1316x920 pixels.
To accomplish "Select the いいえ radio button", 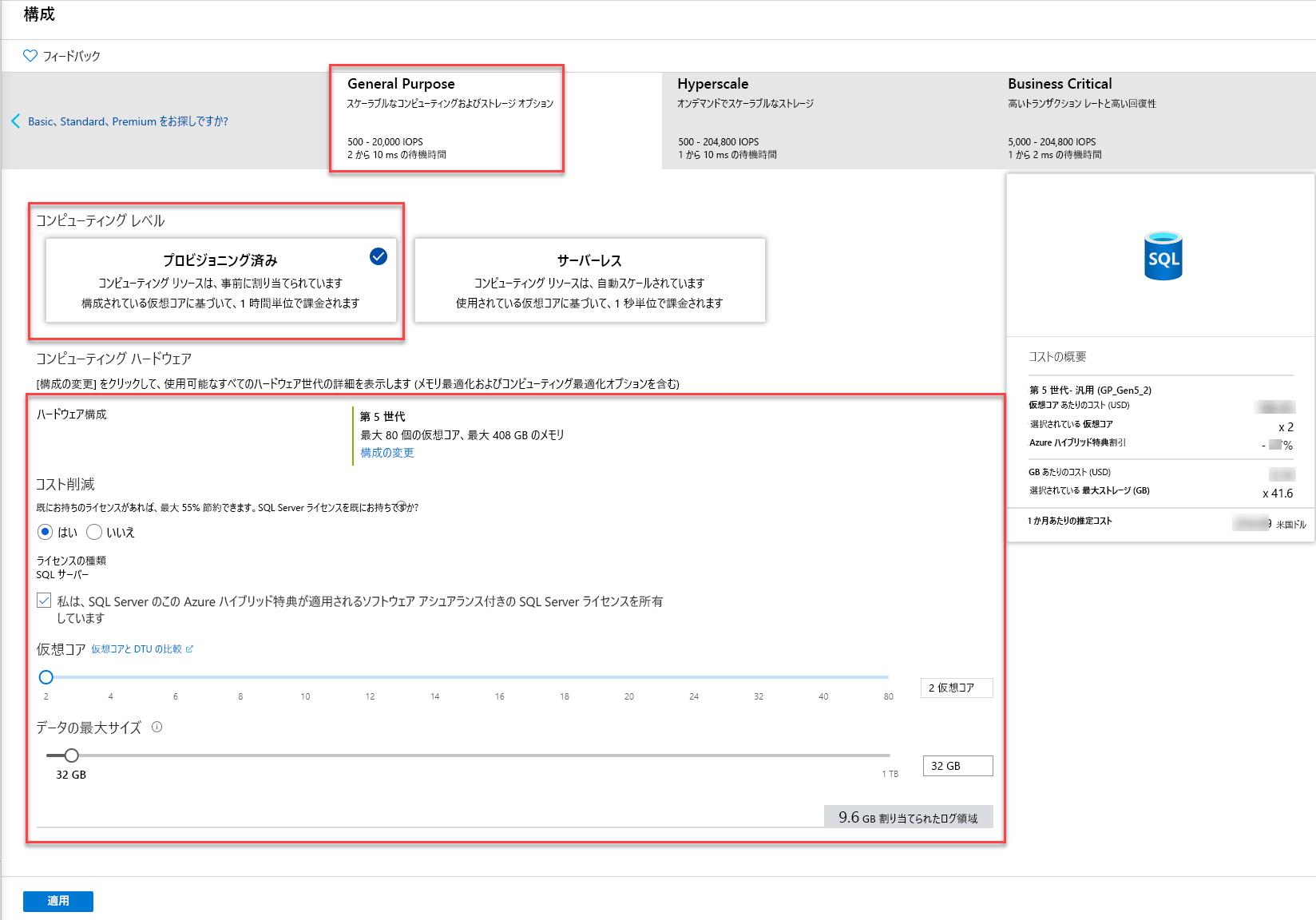I will tap(94, 532).
